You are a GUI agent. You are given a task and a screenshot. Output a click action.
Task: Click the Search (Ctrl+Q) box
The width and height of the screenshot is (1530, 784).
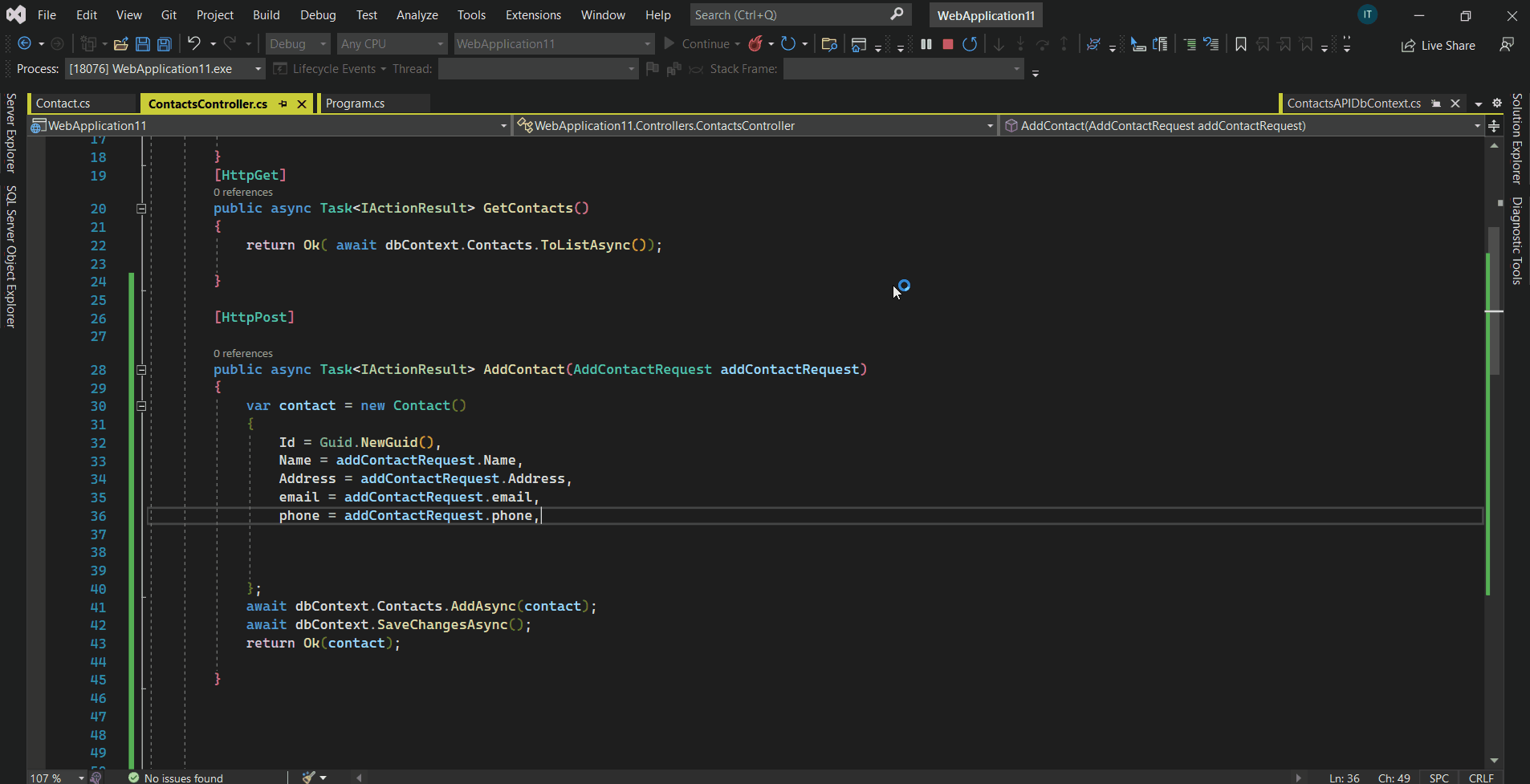pos(791,15)
